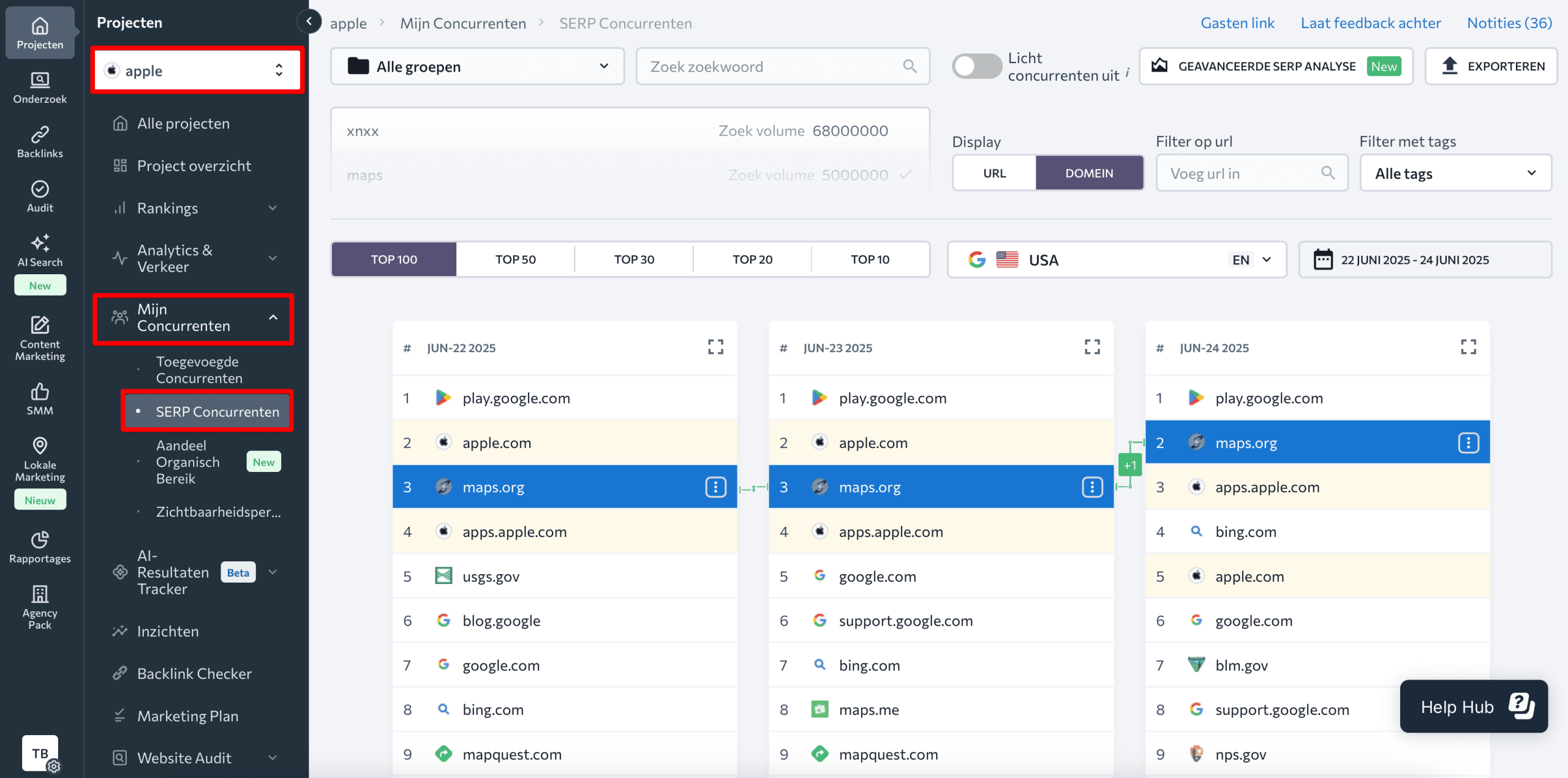Screen dimensions: 1568x778
Task: Open Aandeel Organisch Bereik item
Action: tap(187, 462)
